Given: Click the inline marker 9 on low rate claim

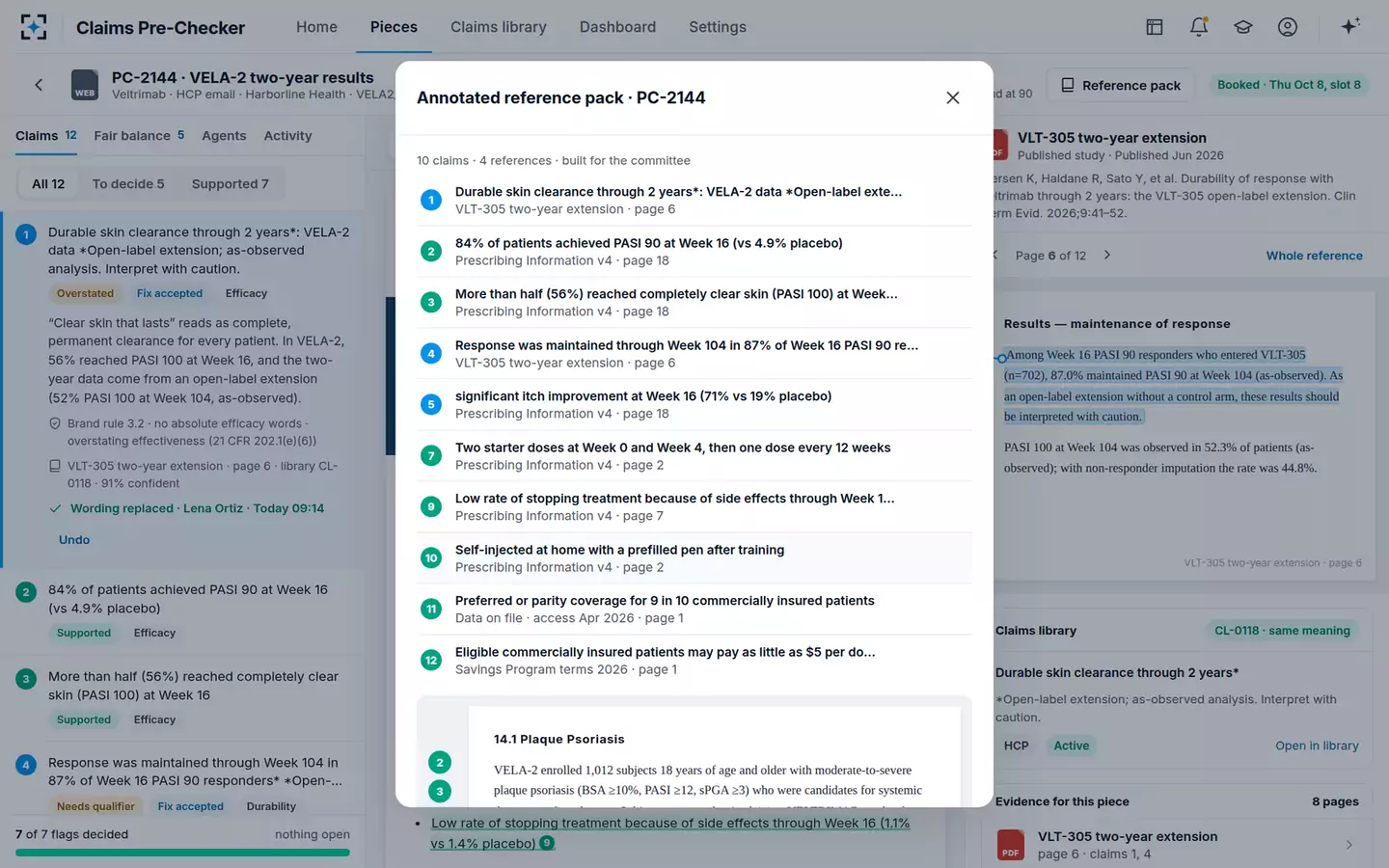Looking at the screenshot, I should (547, 843).
